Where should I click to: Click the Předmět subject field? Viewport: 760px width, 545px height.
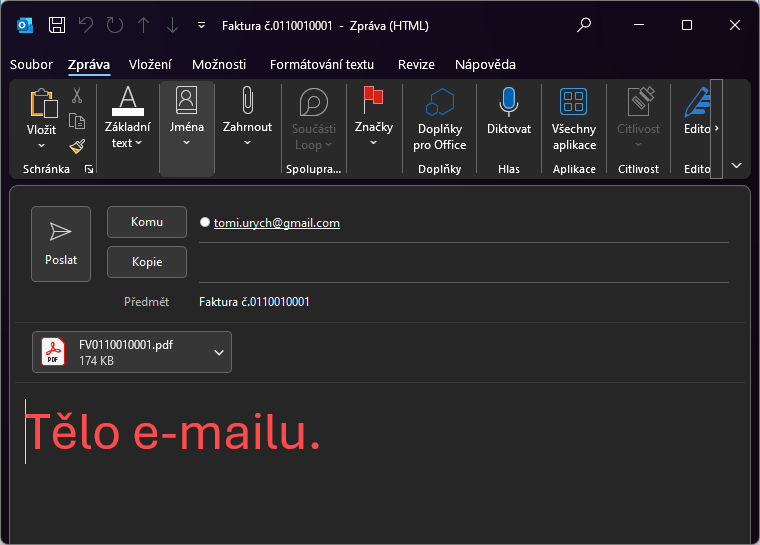pos(464,302)
